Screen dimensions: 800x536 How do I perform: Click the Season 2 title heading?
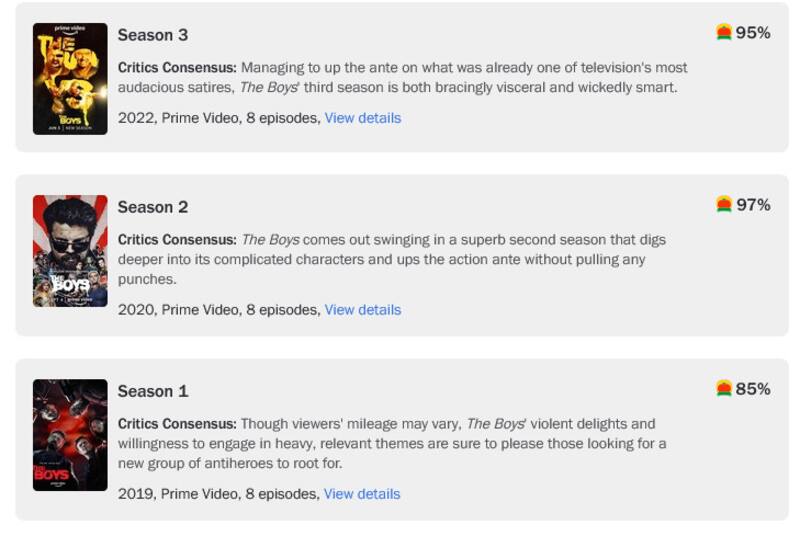(153, 207)
